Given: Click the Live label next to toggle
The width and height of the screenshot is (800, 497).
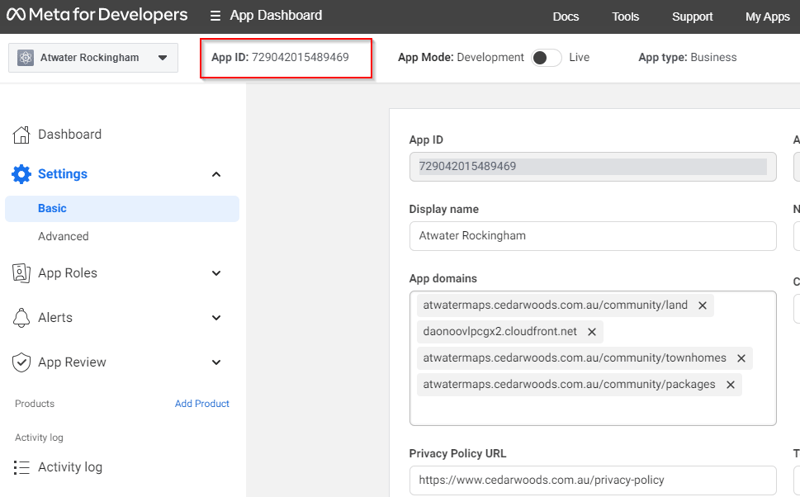Looking at the screenshot, I should tap(579, 57).
